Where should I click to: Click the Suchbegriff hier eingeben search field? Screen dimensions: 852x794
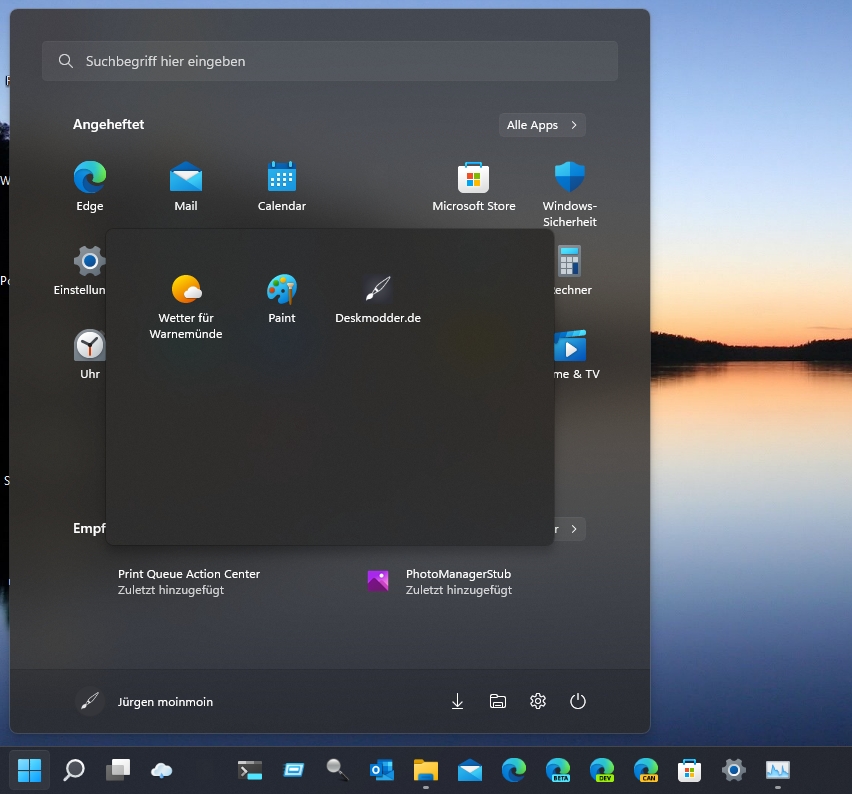point(330,61)
